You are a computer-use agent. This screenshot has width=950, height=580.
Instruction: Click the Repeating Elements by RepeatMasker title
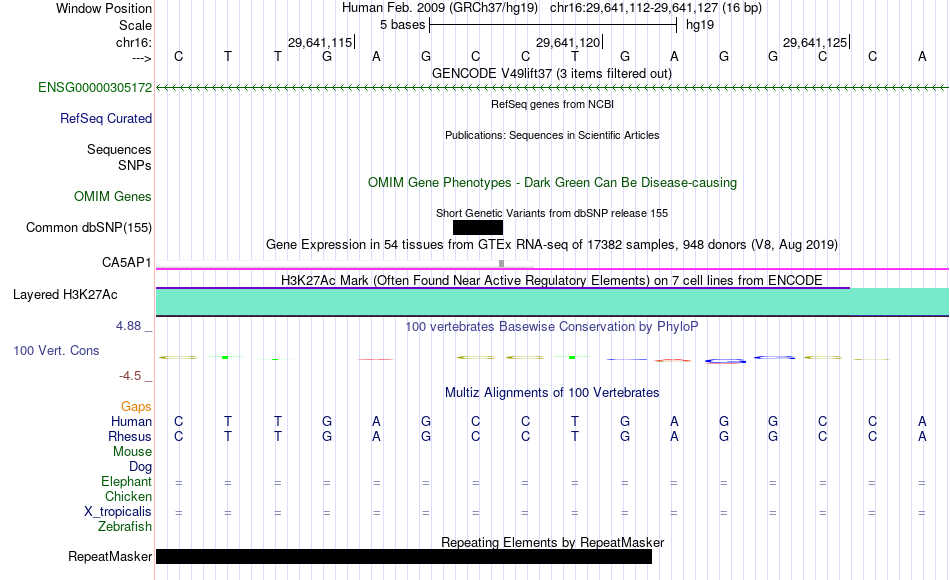pos(552,542)
